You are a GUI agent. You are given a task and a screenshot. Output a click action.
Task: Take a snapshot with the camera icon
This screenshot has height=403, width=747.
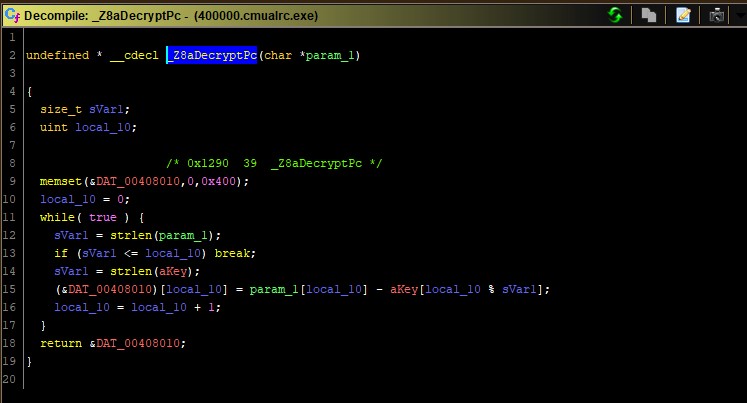point(716,15)
